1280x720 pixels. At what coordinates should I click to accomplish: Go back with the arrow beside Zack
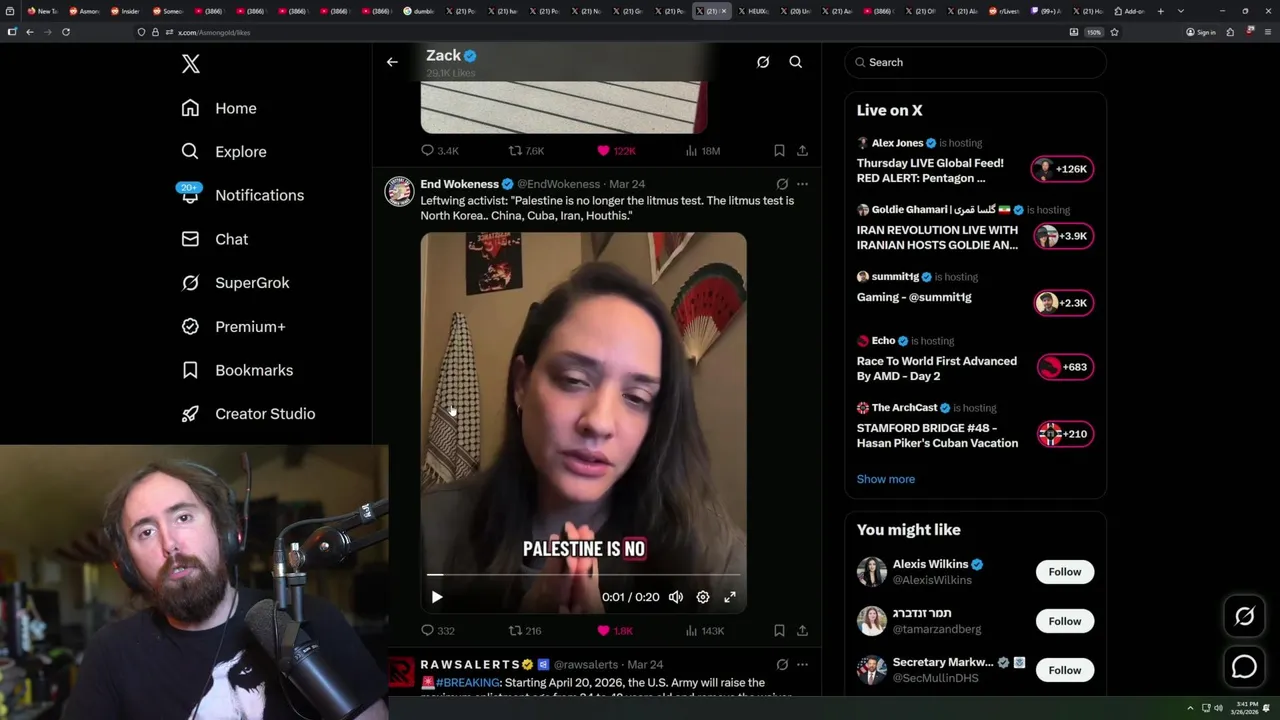(x=392, y=62)
